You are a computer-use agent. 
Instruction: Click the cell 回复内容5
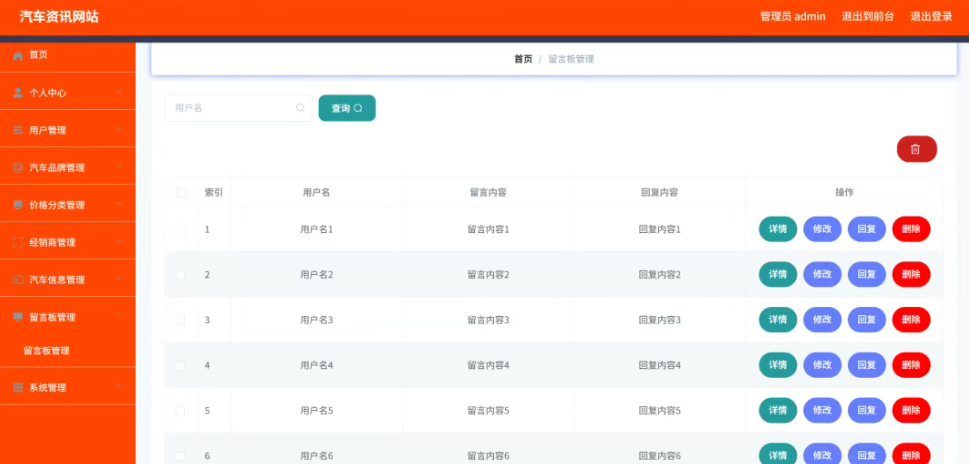pyautogui.click(x=659, y=411)
